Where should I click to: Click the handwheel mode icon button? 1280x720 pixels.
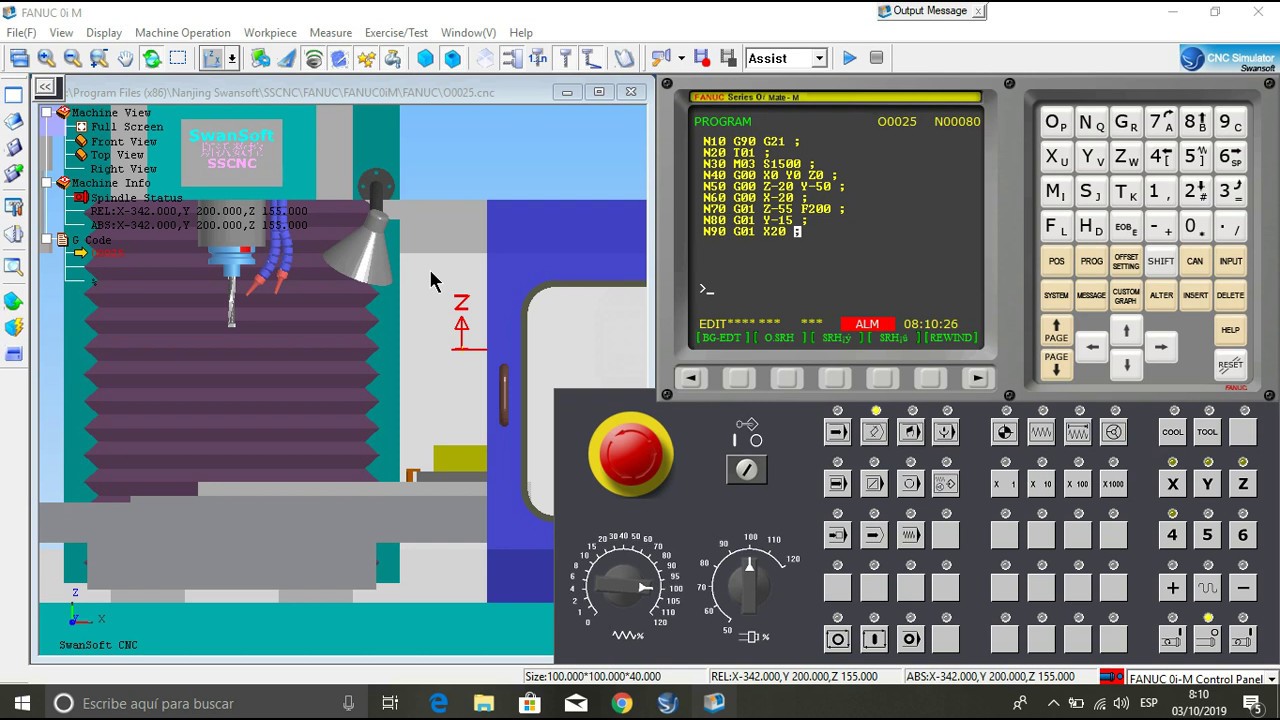click(x=1113, y=432)
